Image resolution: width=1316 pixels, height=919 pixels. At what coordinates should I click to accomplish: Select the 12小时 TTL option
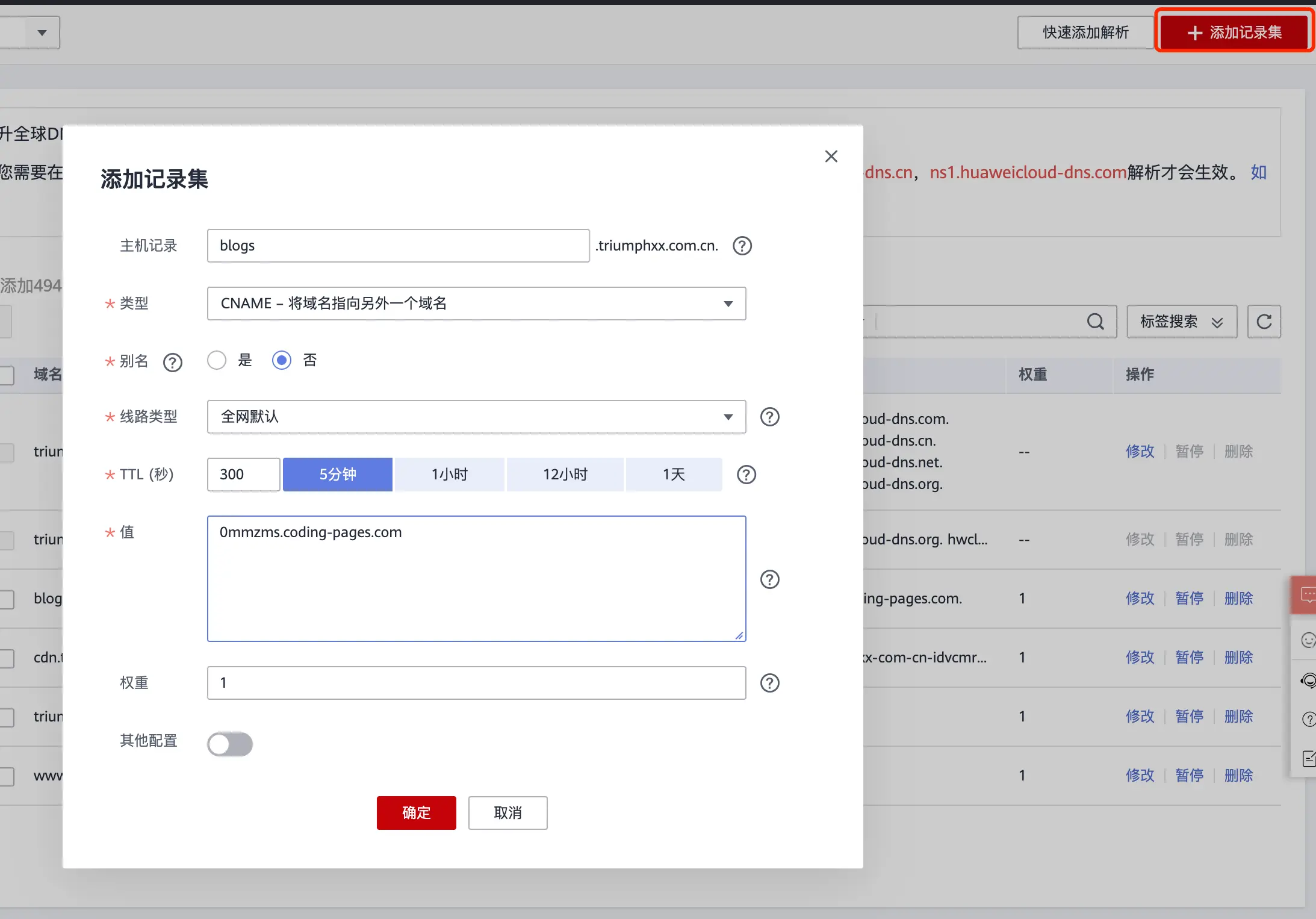tap(565, 475)
